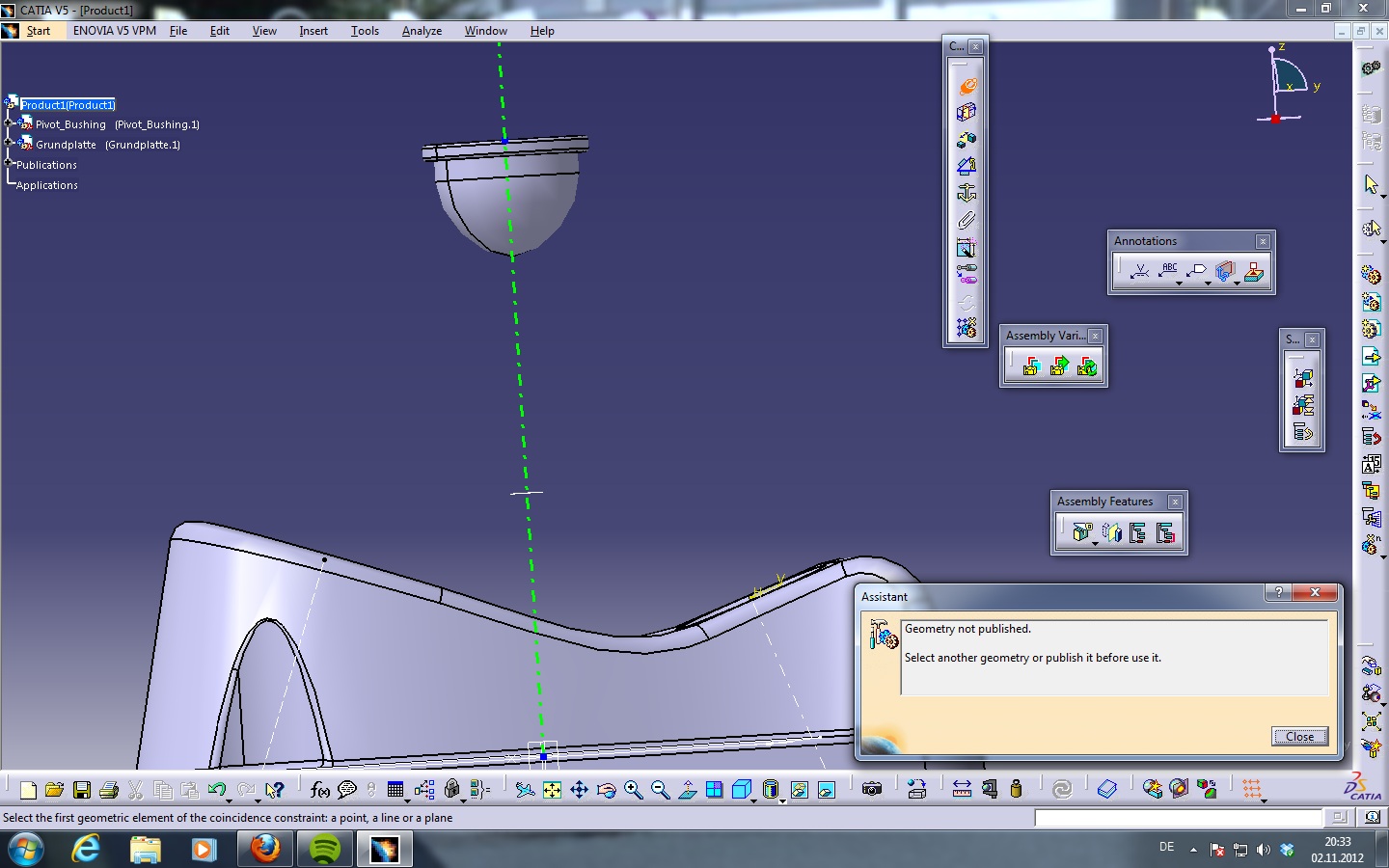The width and height of the screenshot is (1389, 868).
Task: Click the Reuse Pattern icon in constraints toolbar
Action: [967, 328]
